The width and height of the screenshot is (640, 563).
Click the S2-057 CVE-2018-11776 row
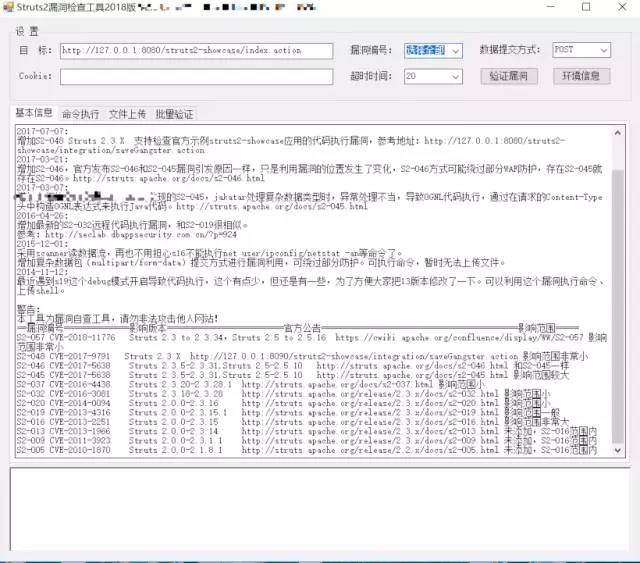pyautogui.click(x=312, y=342)
